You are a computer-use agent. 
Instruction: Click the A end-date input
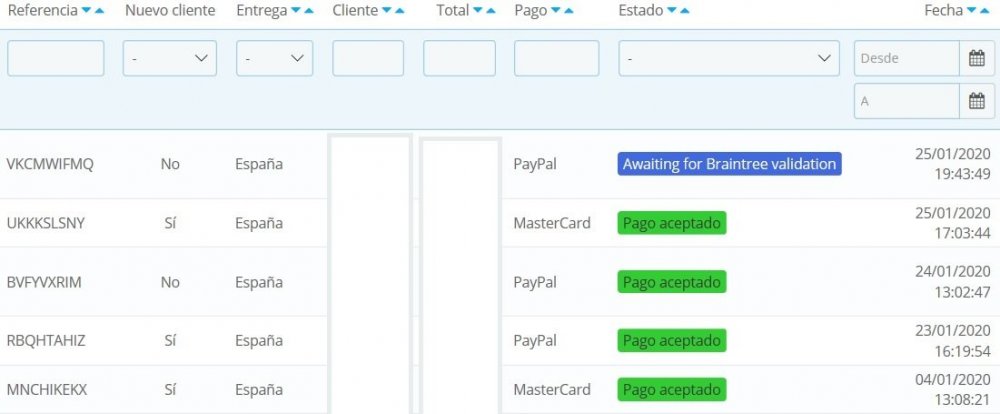pyautogui.click(x=907, y=101)
